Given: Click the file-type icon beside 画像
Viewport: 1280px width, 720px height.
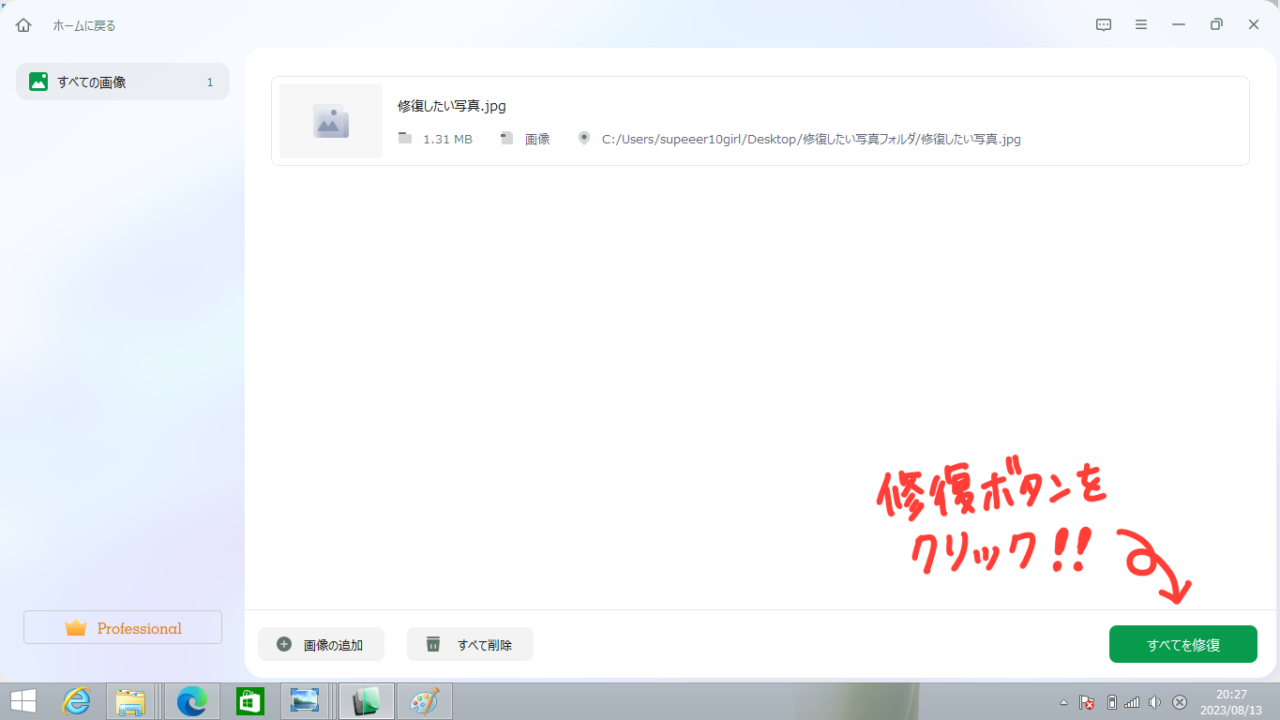Looking at the screenshot, I should pos(506,138).
